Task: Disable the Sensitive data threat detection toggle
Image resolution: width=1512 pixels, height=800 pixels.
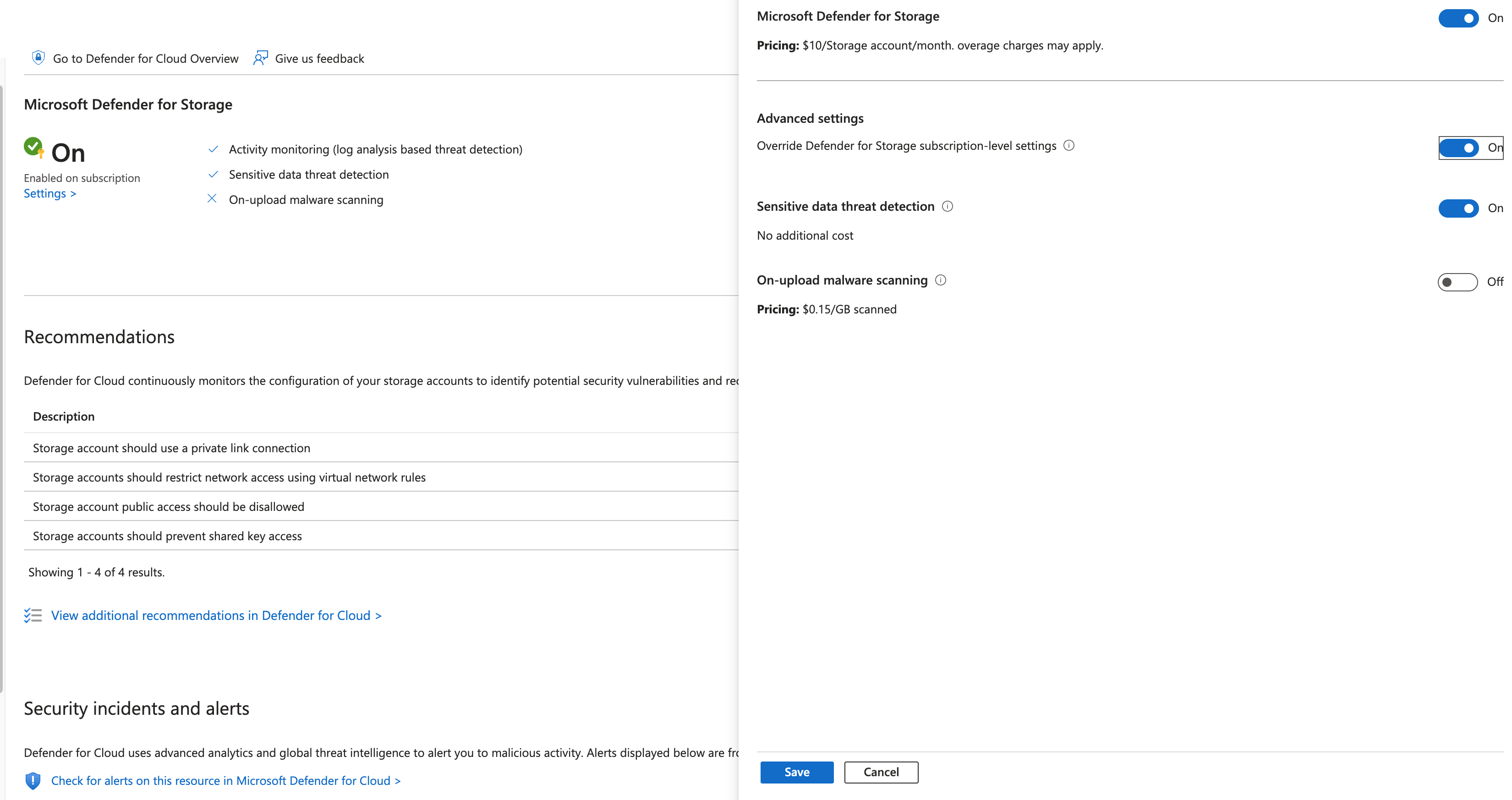Action: [x=1458, y=208]
